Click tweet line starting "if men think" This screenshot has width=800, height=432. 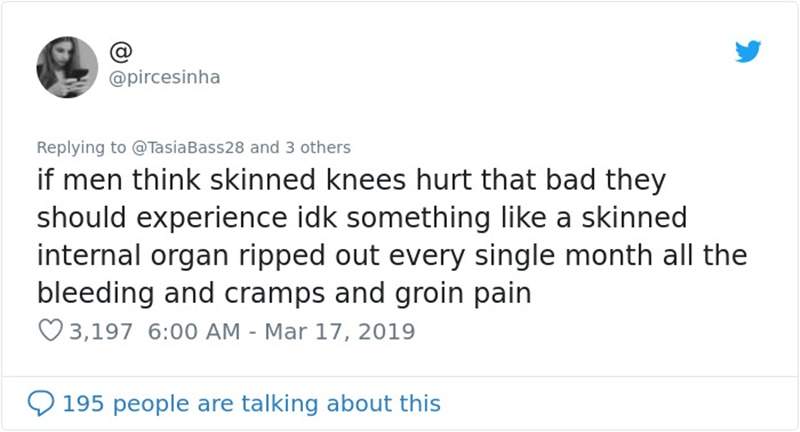[350, 183]
